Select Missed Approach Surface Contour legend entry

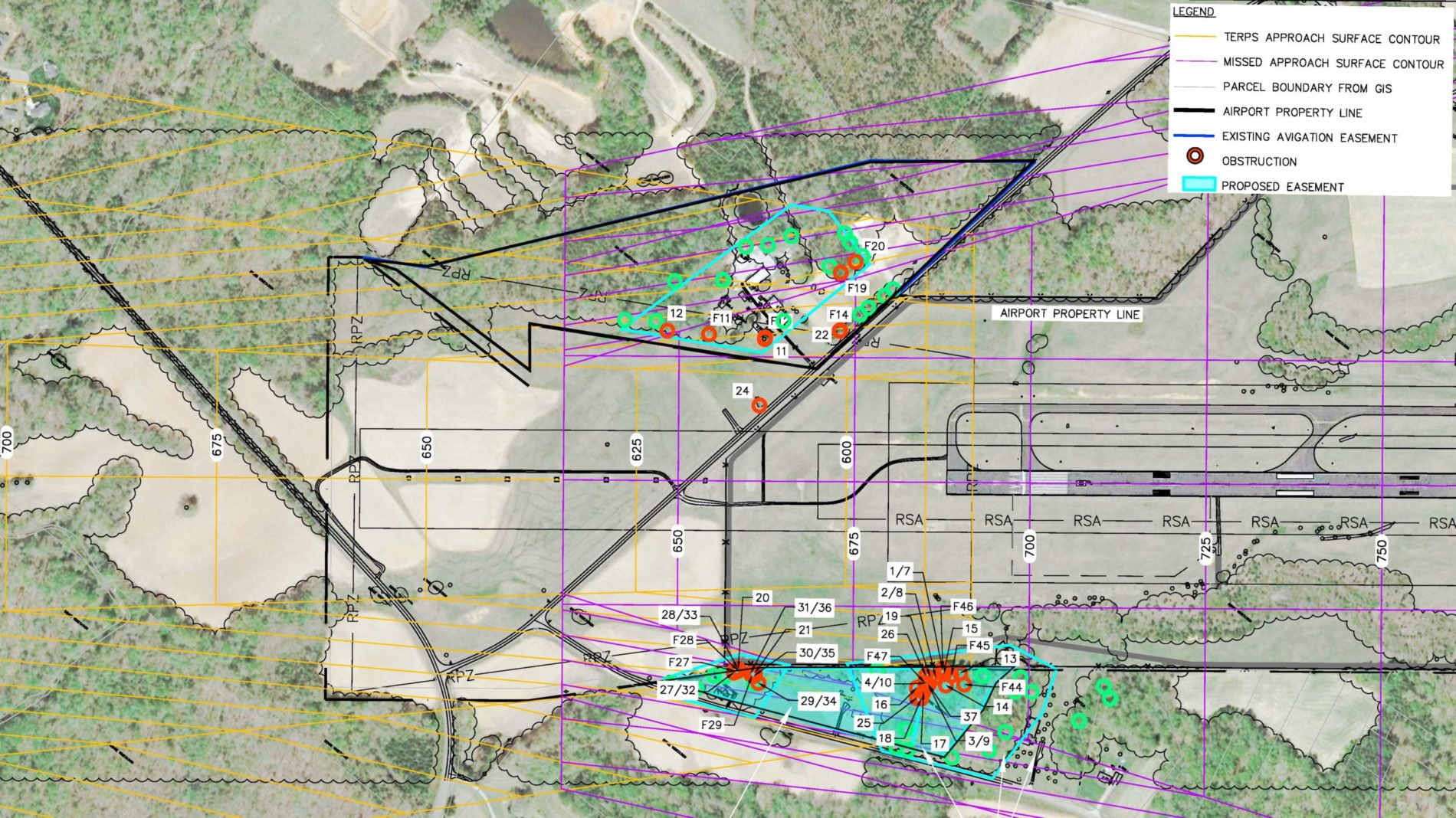[x=1333, y=63]
